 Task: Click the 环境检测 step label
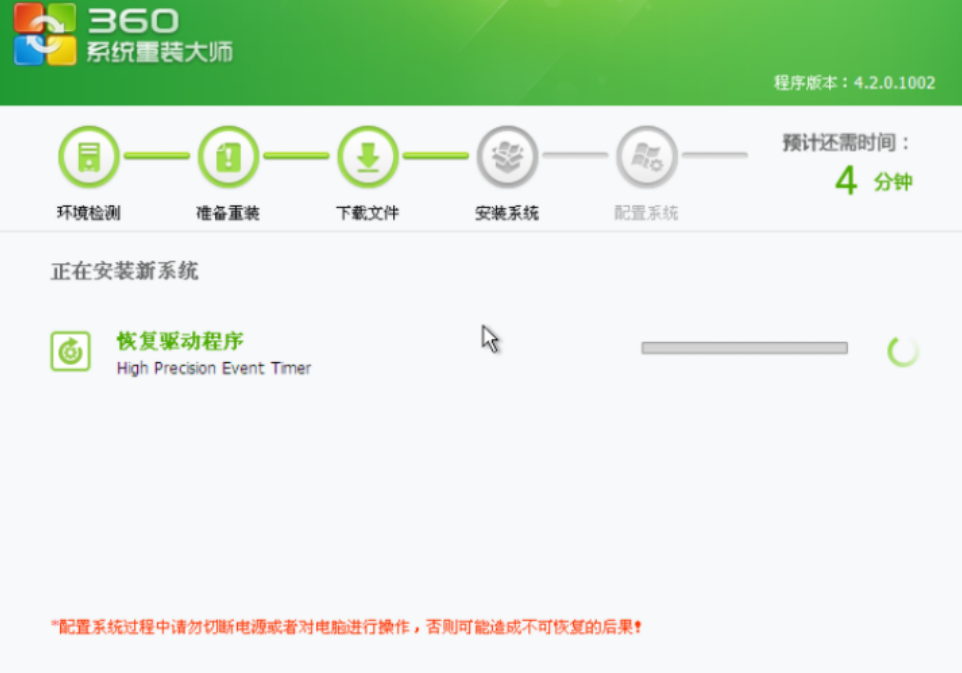click(x=89, y=213)
